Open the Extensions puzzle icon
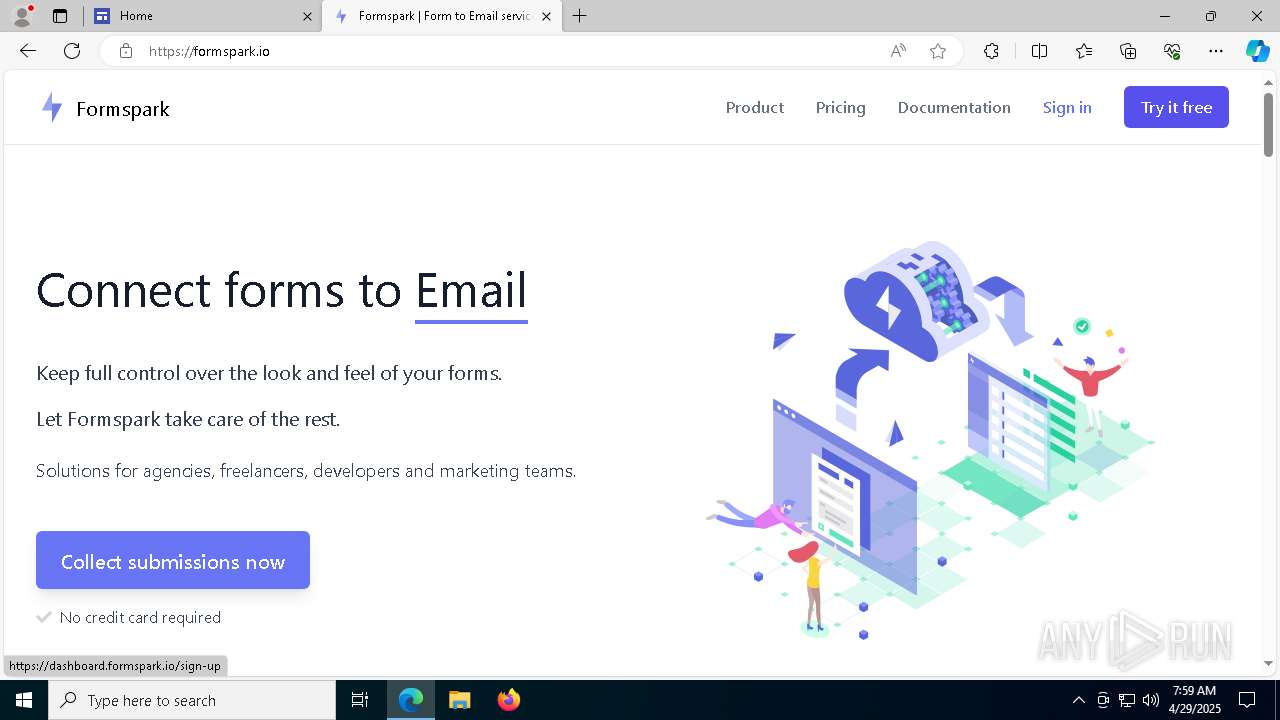The image size is (1280, 720). [x=991, y=51]
